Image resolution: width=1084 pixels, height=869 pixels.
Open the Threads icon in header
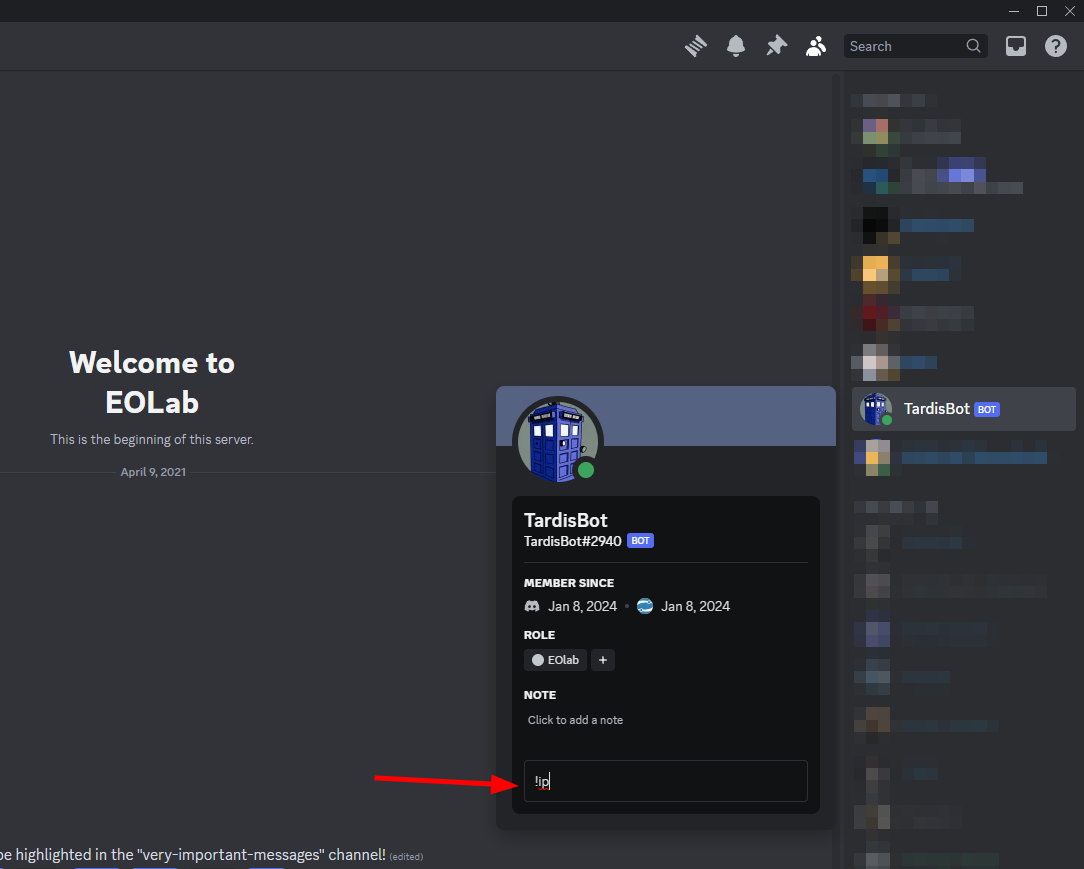696,46
